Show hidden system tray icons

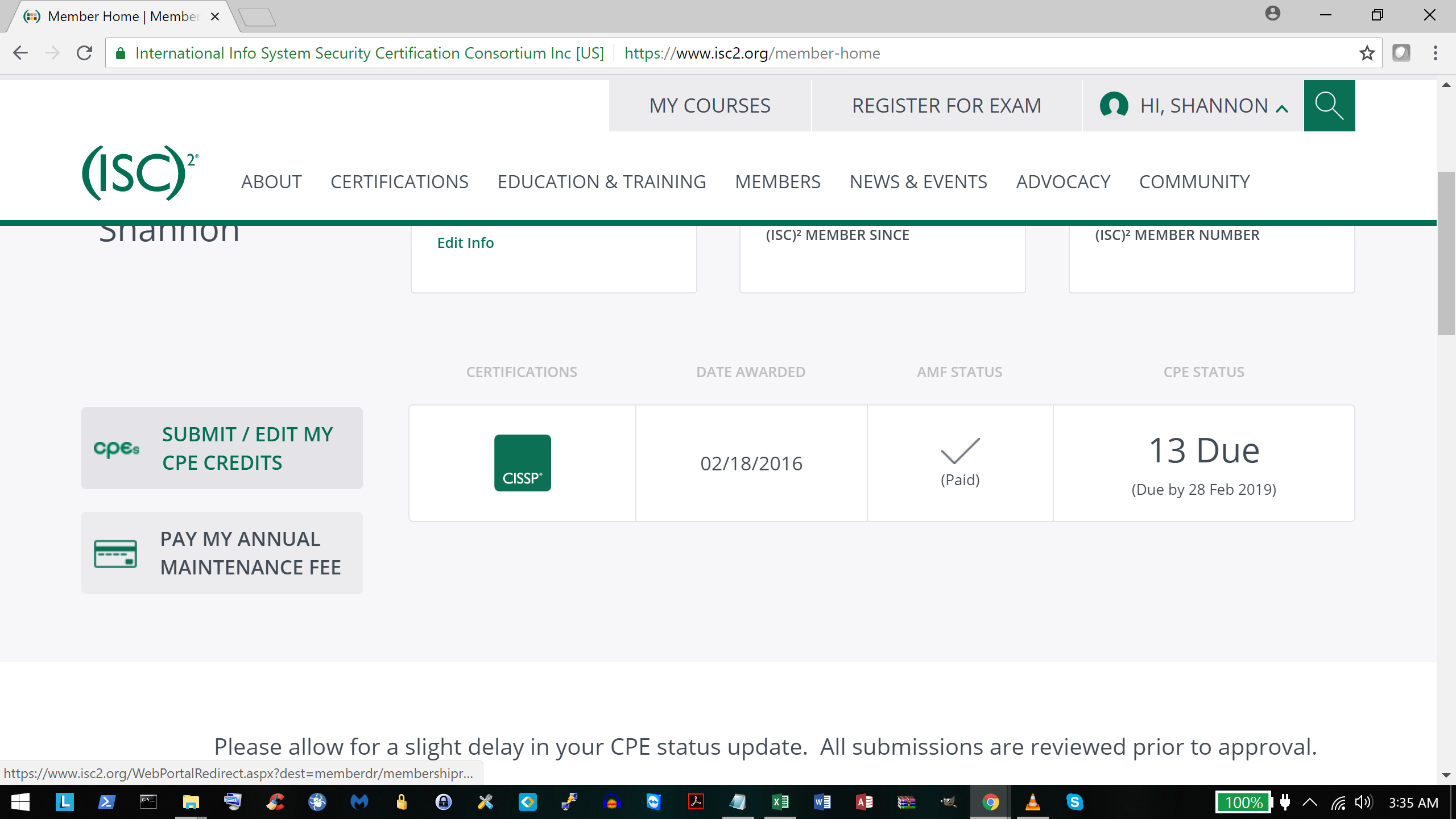[1310, 803]
